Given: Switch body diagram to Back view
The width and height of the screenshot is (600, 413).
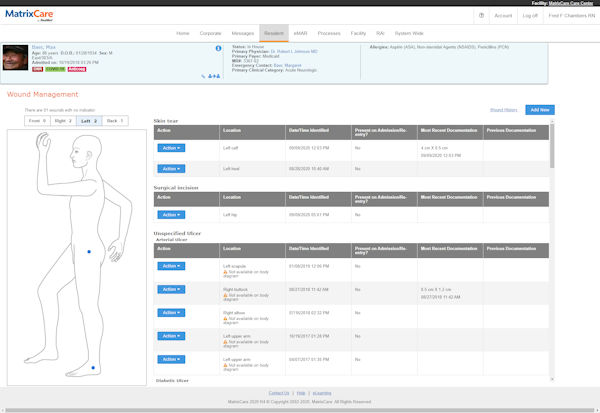Looking at the screenshot, I should [x=115, y=121].
